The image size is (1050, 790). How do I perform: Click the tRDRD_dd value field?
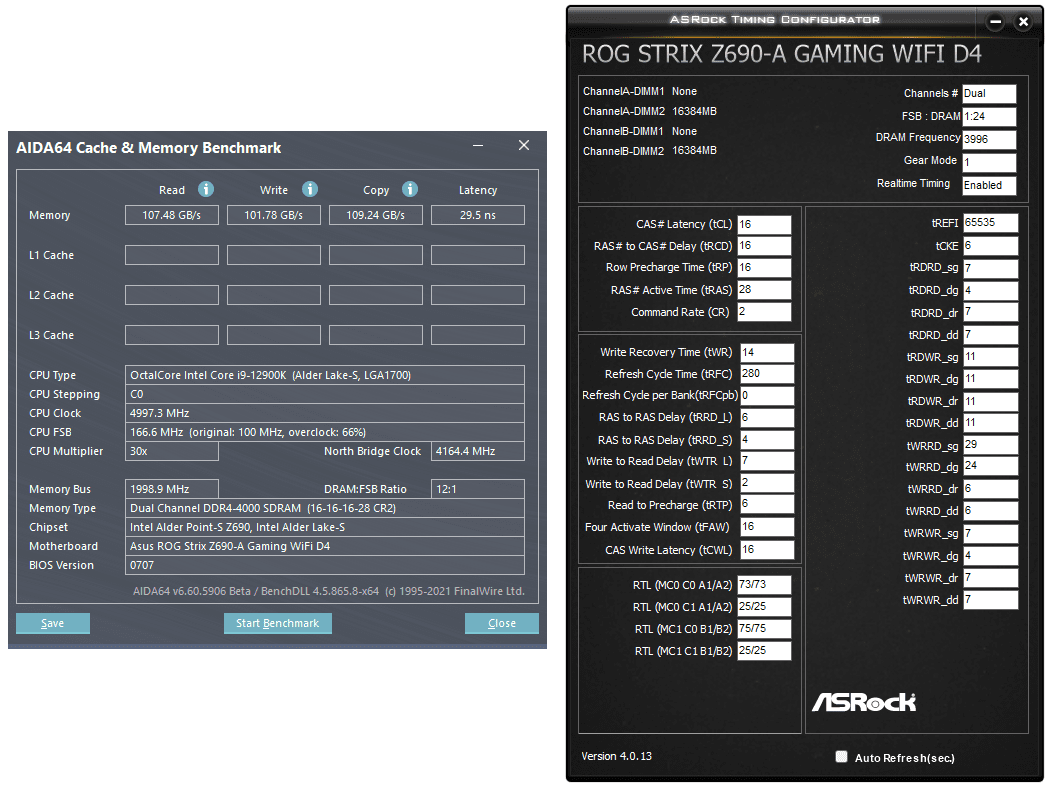pyautogui.click(x=990, y=335)
